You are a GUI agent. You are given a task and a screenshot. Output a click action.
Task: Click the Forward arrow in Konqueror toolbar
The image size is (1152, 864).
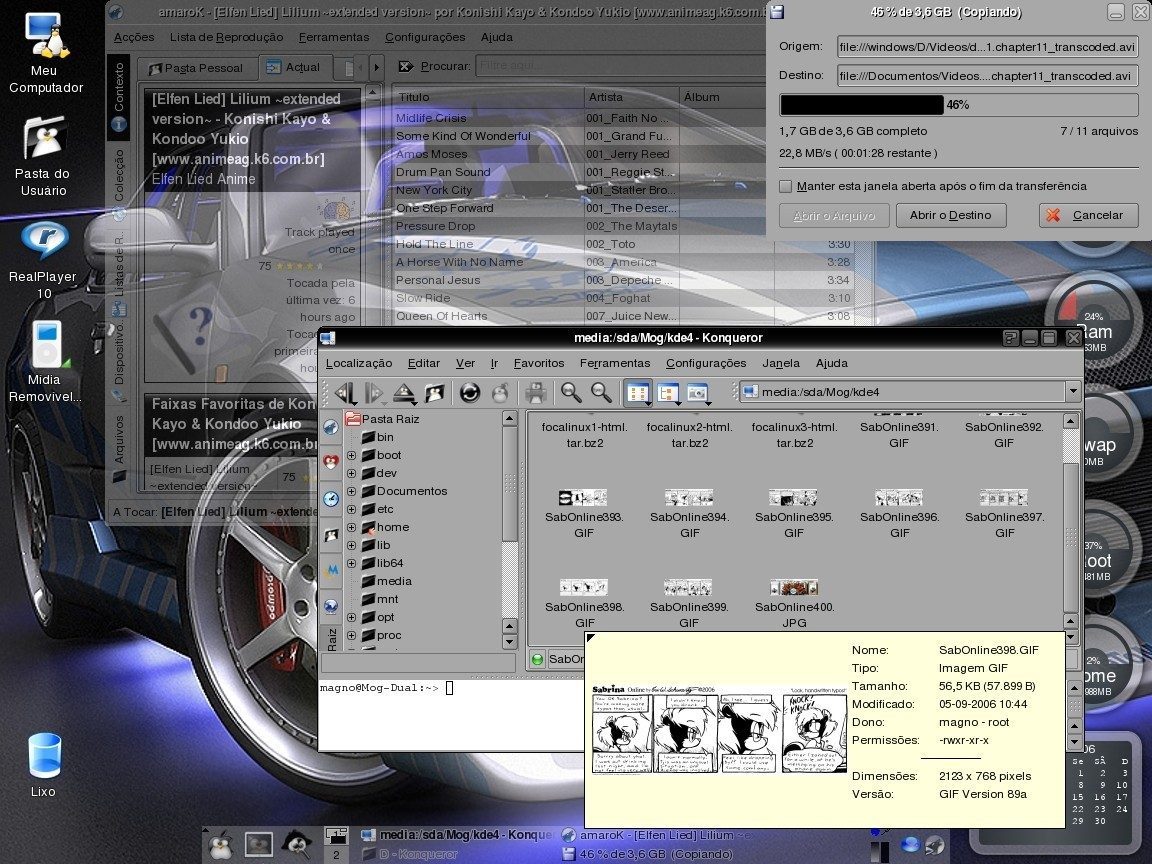point(374,392)
